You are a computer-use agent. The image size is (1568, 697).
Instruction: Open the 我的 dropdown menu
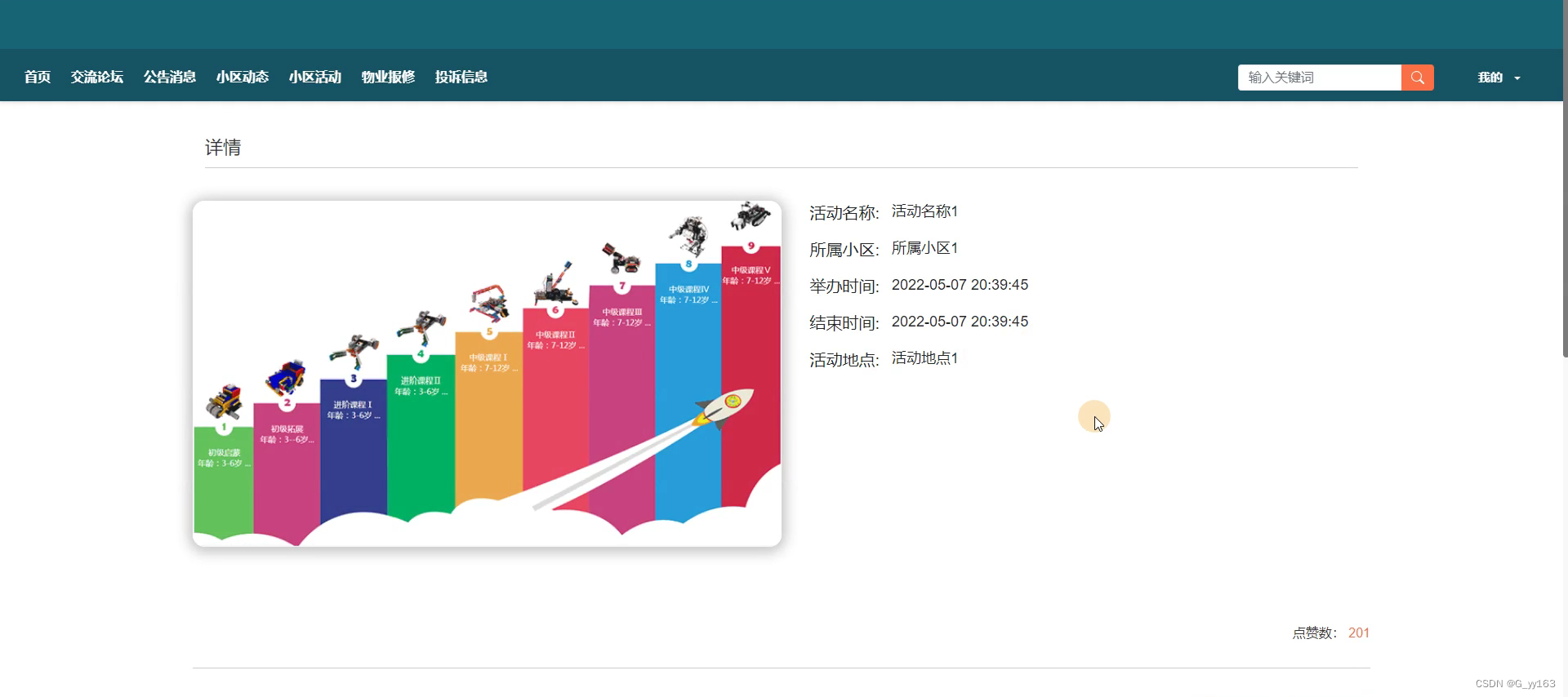[x=1499, y=78]
